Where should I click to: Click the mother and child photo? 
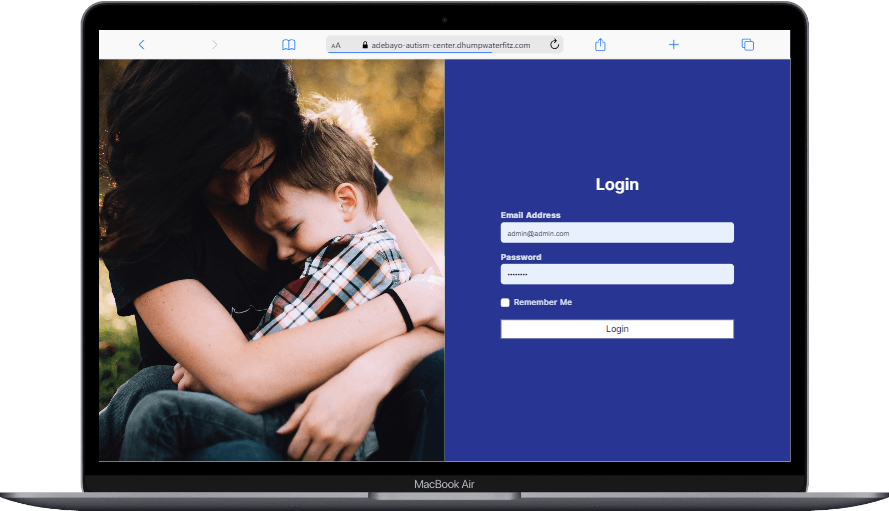(x=271, y=260)
